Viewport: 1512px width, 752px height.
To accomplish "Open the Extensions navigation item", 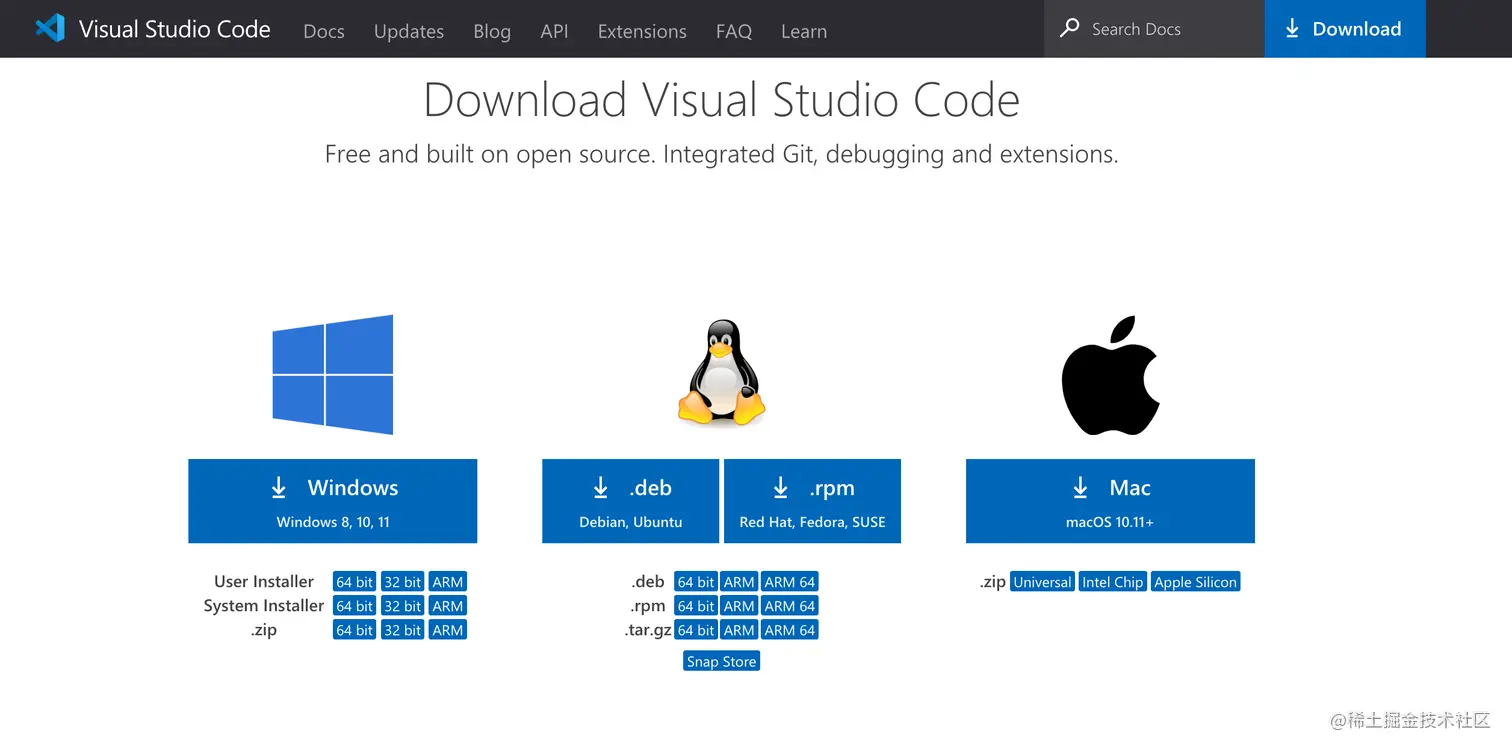I will (x=642, y=31).
